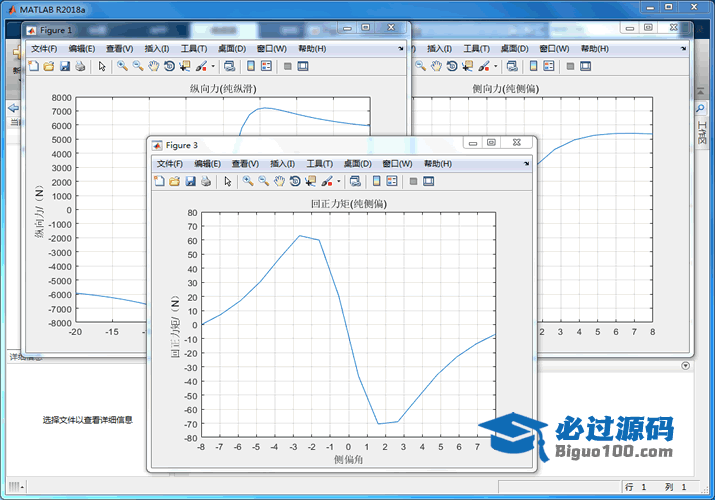
Task: Insert colorbar in Figure 1
Action: click(x=251, y=66)
